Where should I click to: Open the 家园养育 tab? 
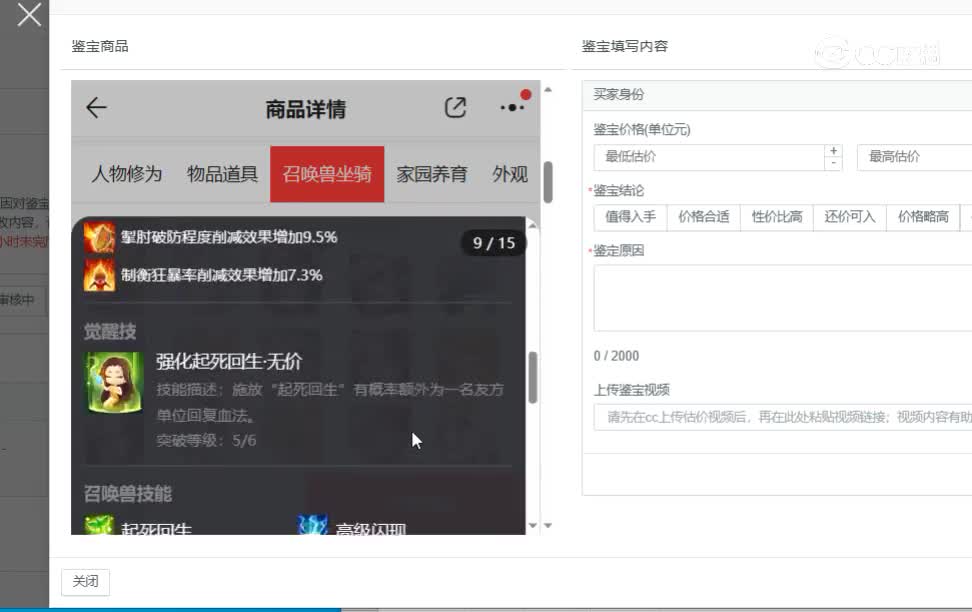tap(432, 174)
